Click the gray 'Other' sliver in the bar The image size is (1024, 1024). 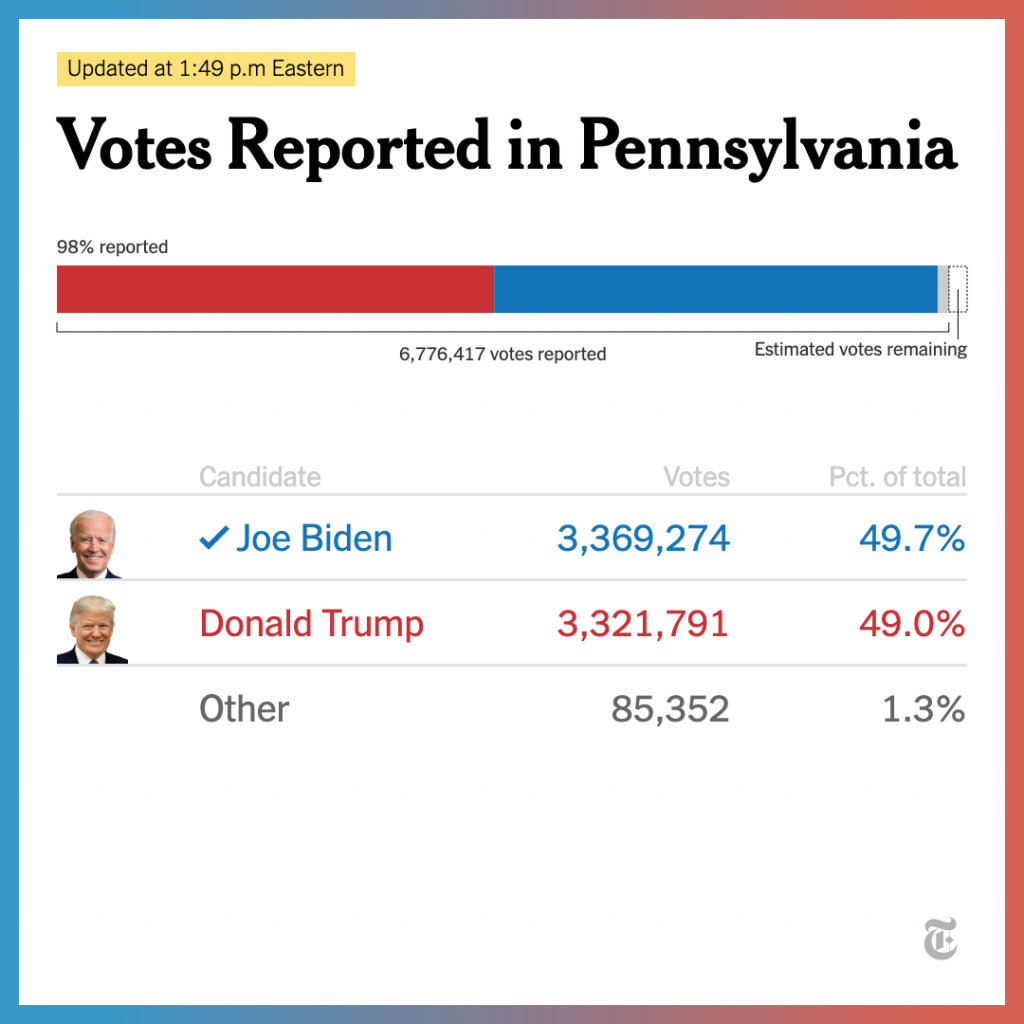click(x=943, y=289)
